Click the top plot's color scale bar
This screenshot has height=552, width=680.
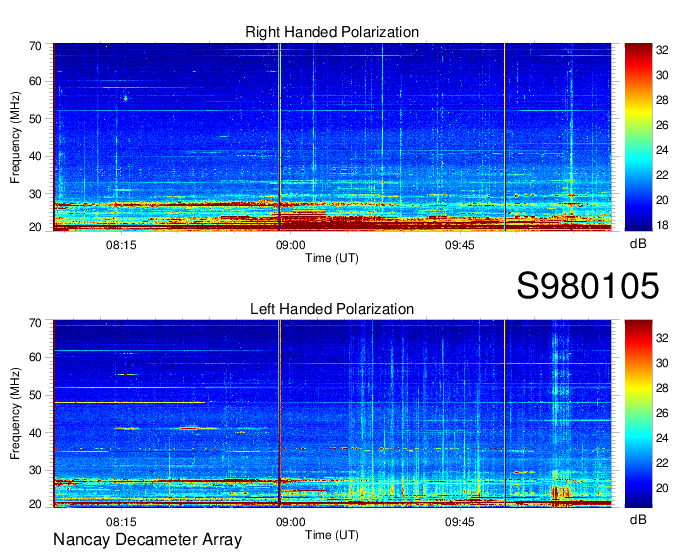click(638, 137)
